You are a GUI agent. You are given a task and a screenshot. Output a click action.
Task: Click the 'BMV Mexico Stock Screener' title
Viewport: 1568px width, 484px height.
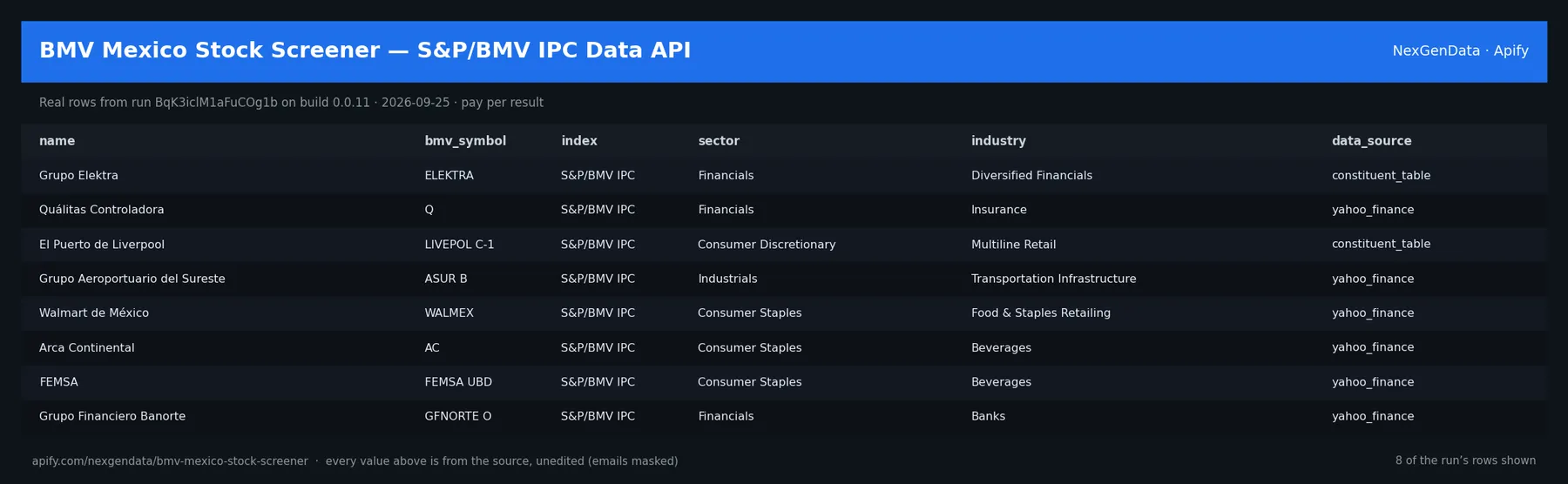[365, 50]
